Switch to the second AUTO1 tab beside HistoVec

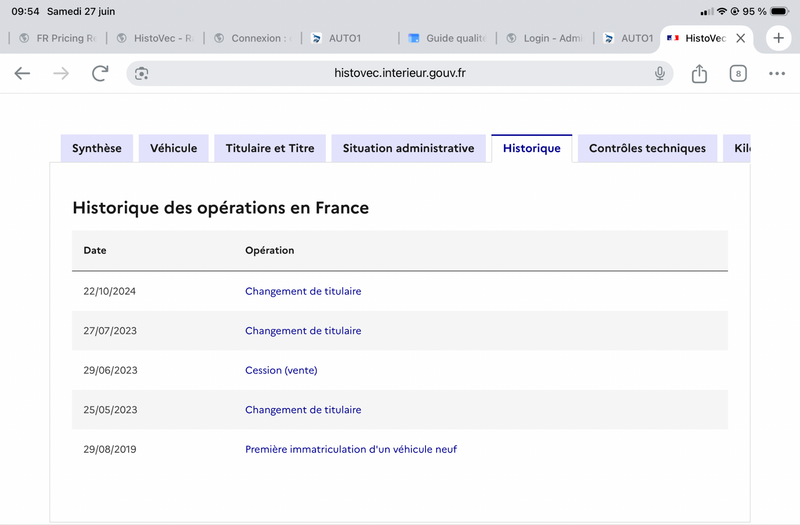(x=629, y=38)
